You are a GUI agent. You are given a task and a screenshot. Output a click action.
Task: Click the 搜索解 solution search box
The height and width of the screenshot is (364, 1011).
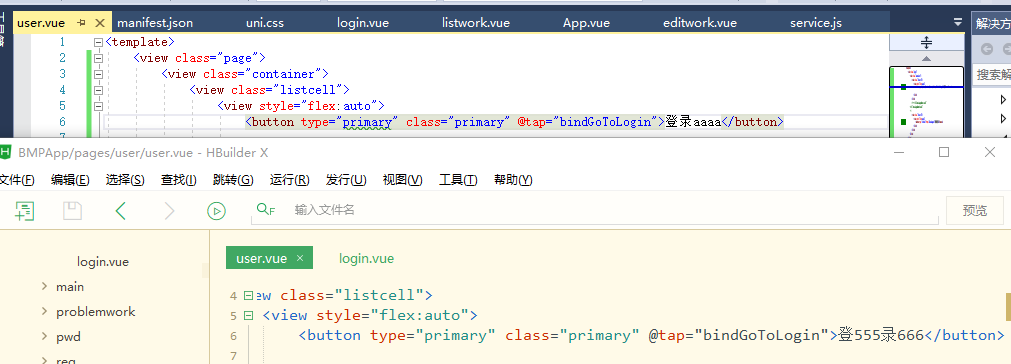(992, 74)
